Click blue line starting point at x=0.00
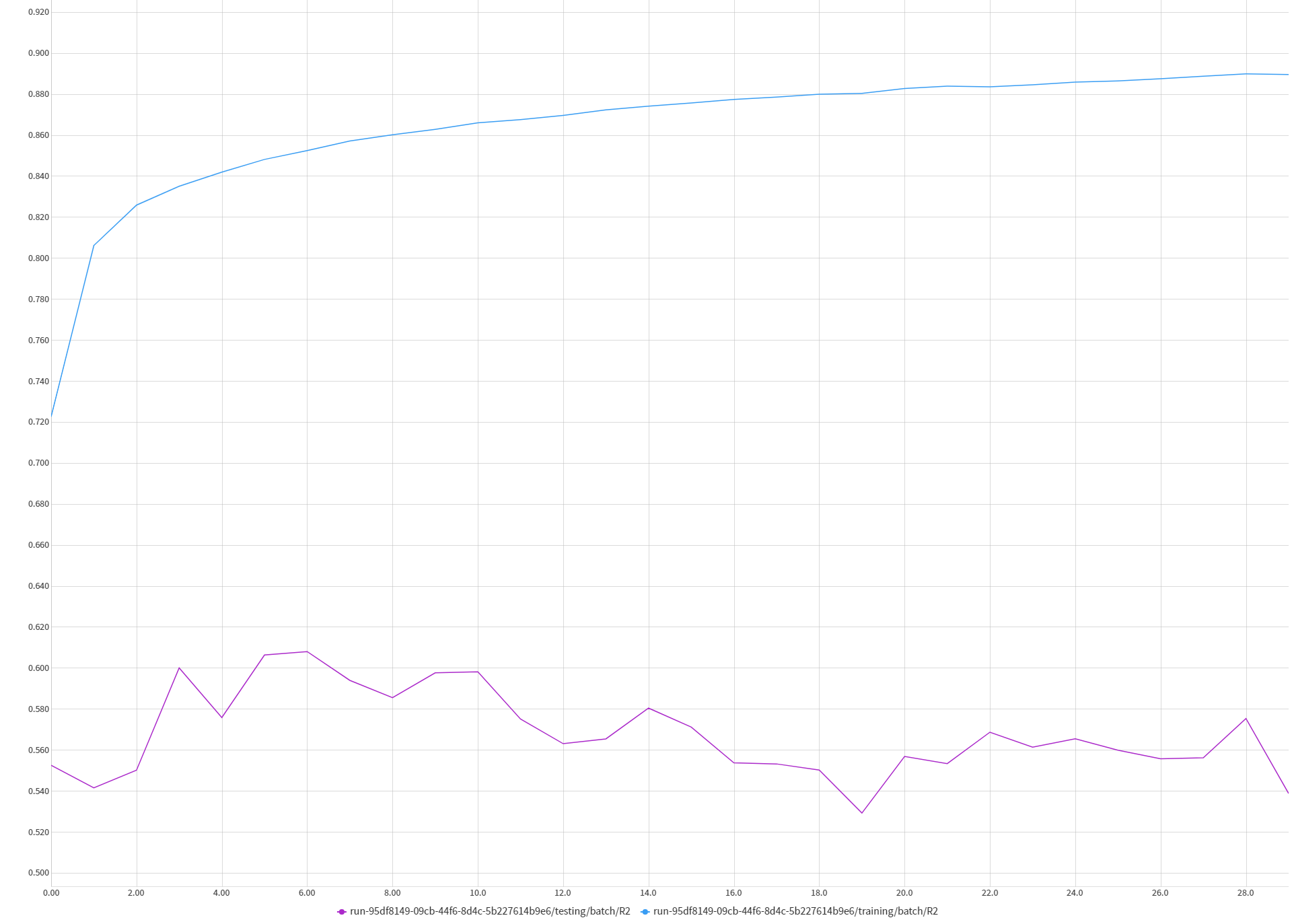Viewport: 1292px width, 924px height. coord(51,417)
